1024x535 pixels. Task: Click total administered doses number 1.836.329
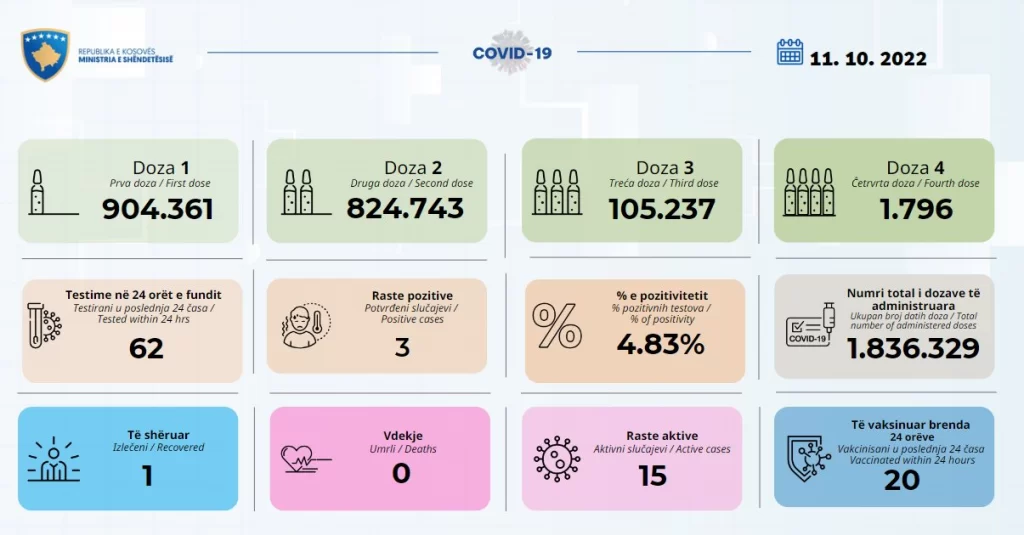[913, 349]
